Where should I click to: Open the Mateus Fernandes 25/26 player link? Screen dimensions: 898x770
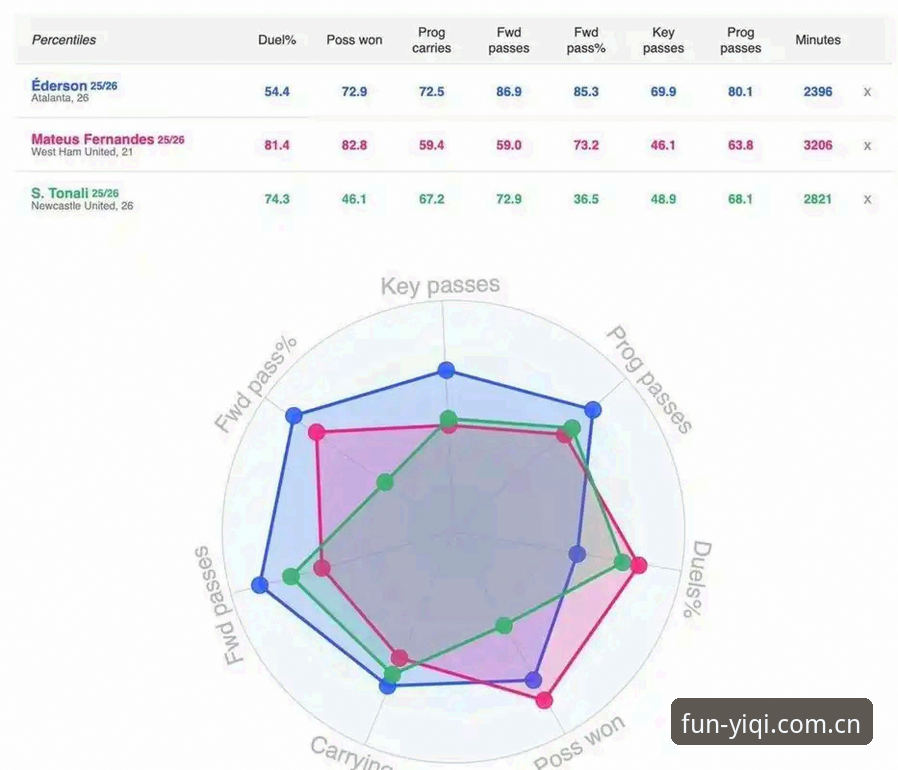[x=108, y=139]
